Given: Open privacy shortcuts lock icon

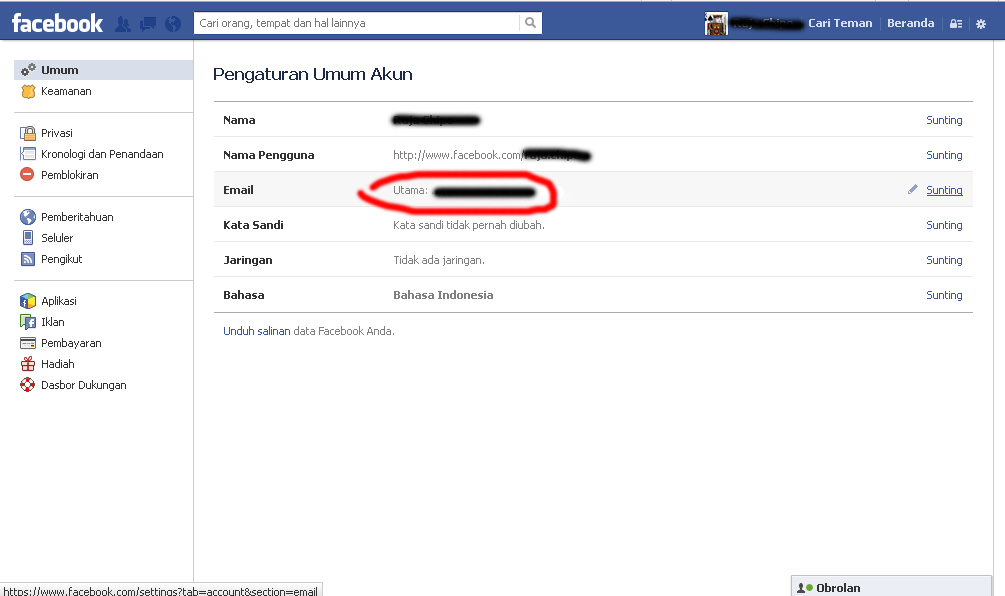Looking at the screenshot, I should point(956,24).
